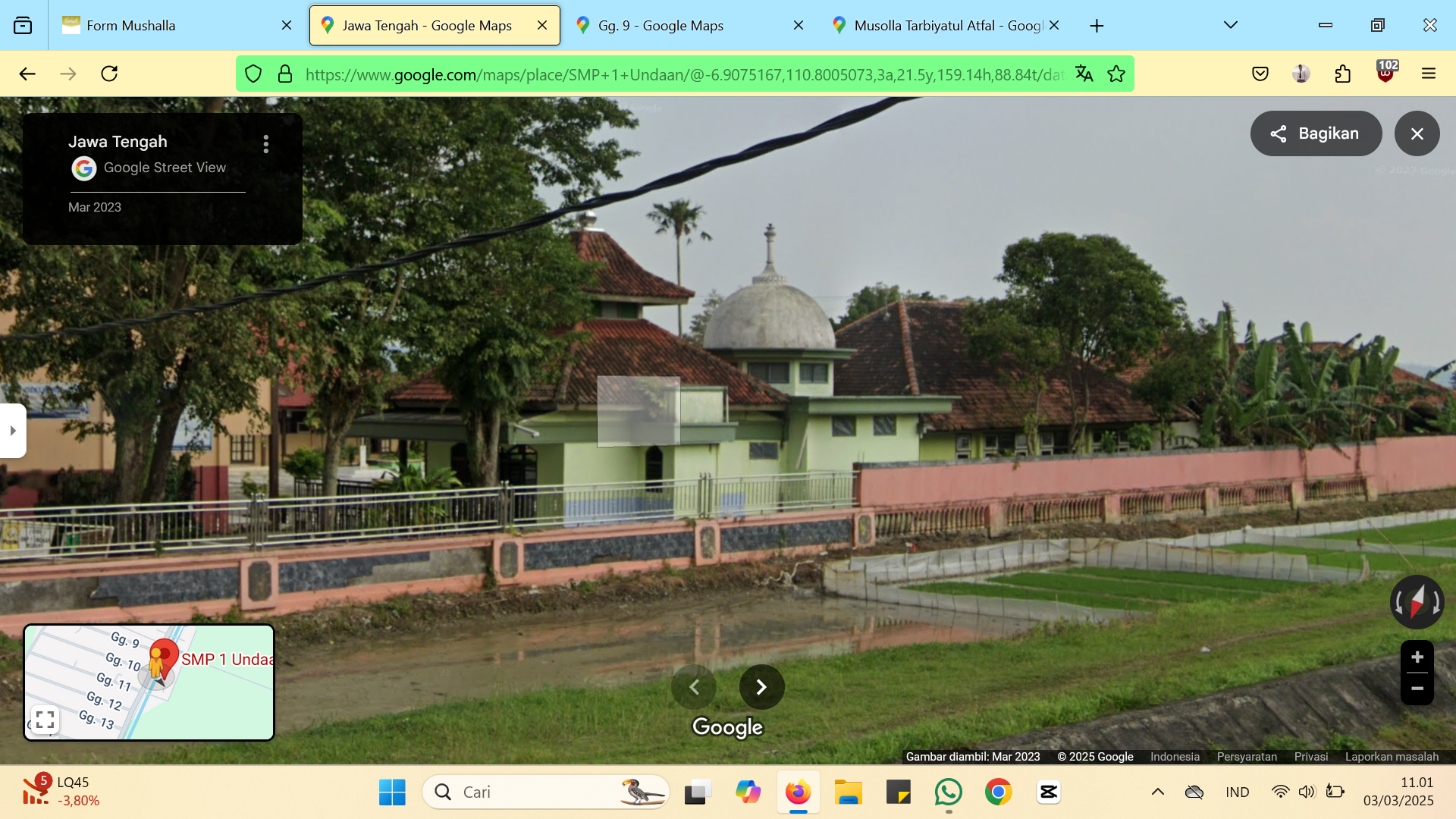This screenshot has height=819, width=1456.
Task: Switch to the Form Mushalla tab
Action: coord(177,26)
